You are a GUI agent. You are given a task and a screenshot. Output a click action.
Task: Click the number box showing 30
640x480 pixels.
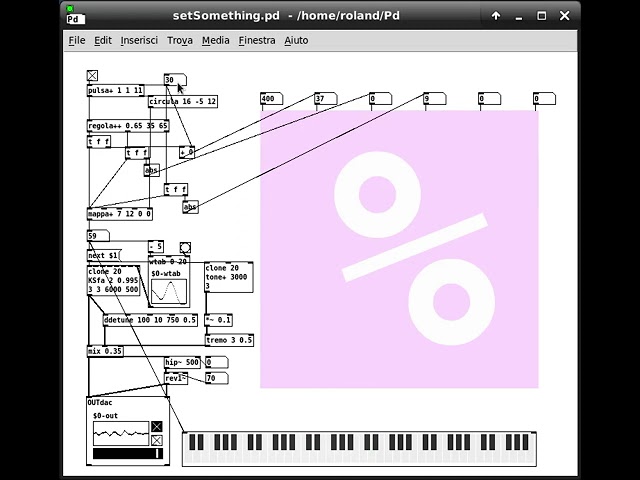176,80
